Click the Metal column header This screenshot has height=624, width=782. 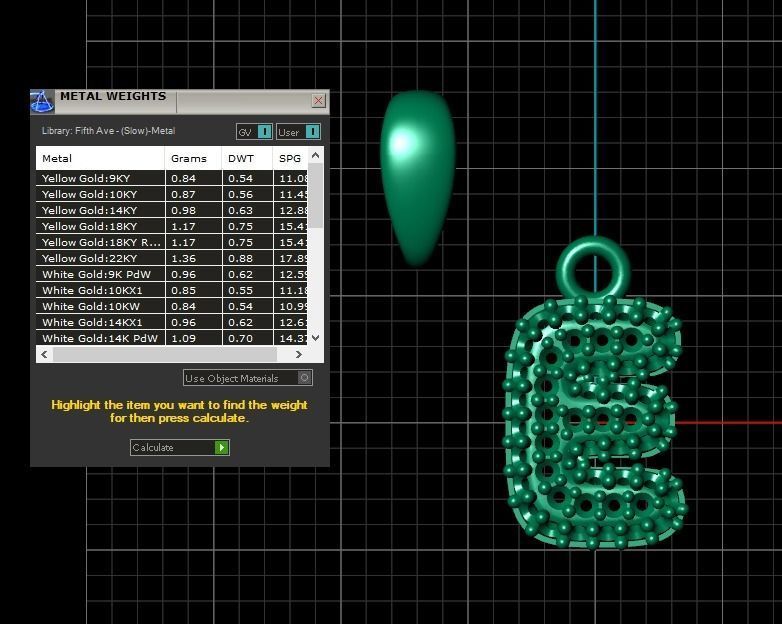(100, 158)
